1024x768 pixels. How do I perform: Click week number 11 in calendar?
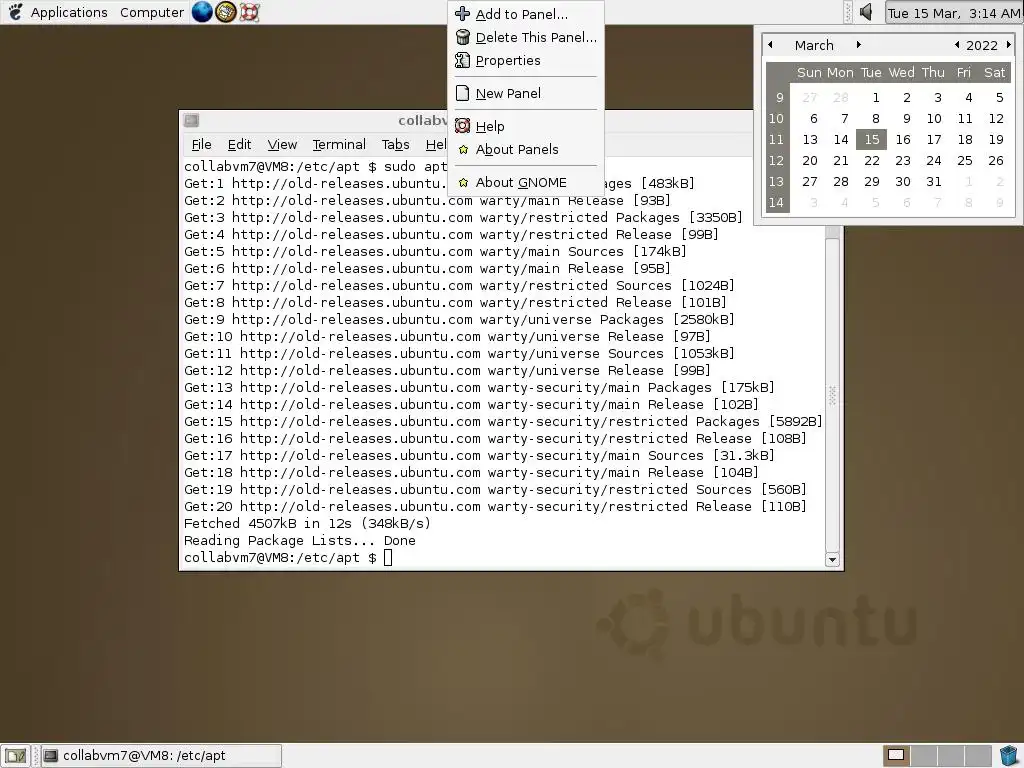point(776,139)
